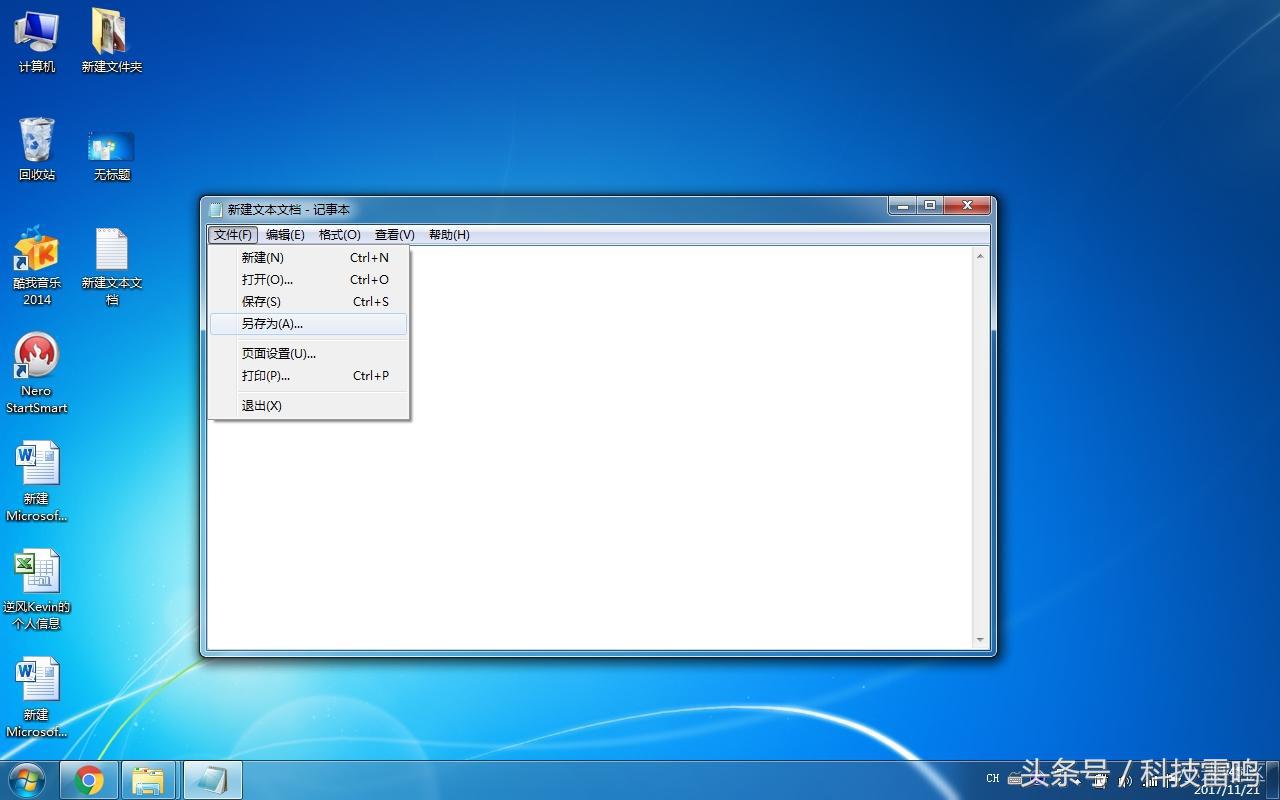The height and width of the screenshot is (800, 1280).
Task: Open the file explorer taskbar icon
Action: tap(148, 780)
